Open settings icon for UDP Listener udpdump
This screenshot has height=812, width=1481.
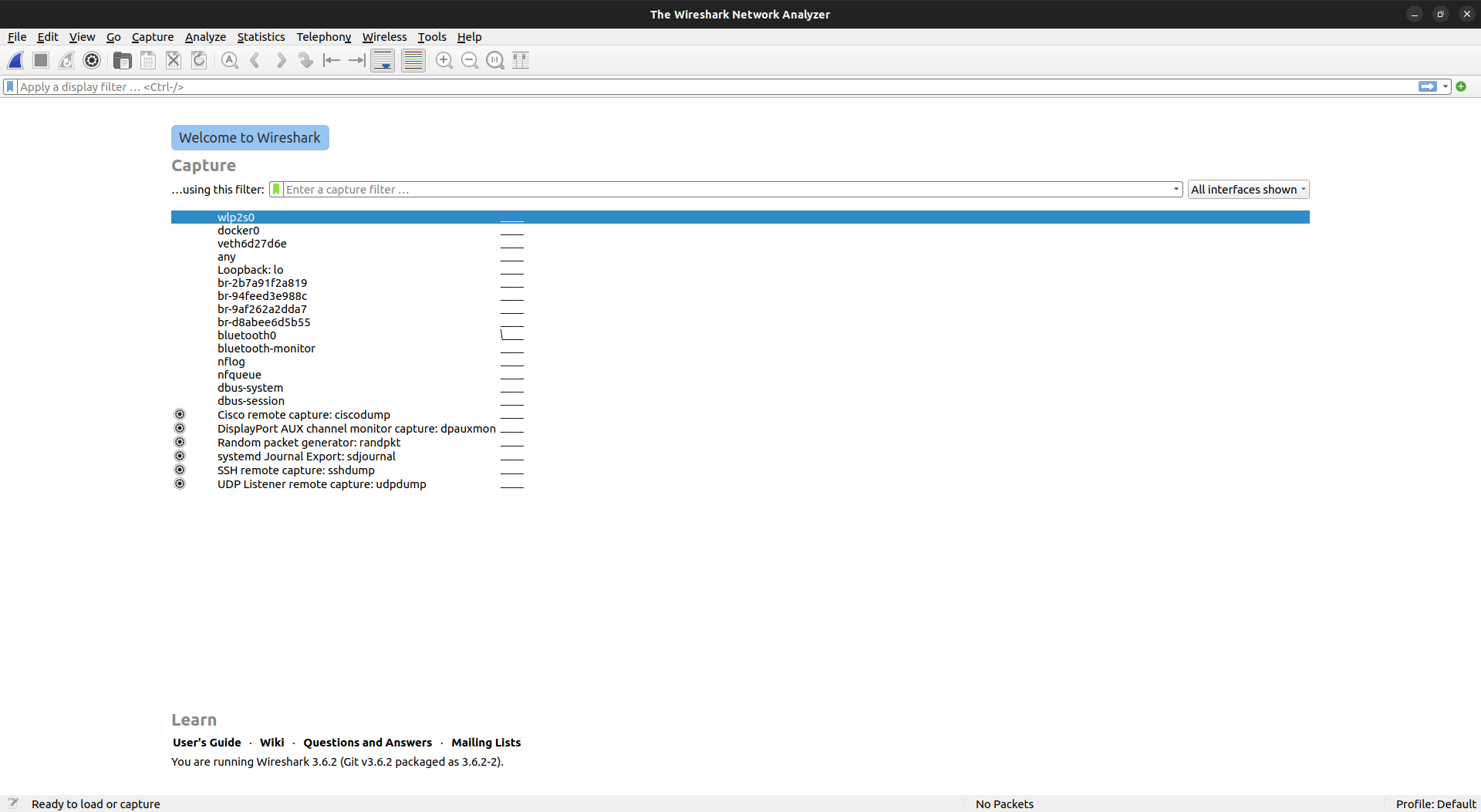click(x=180, y=483)
